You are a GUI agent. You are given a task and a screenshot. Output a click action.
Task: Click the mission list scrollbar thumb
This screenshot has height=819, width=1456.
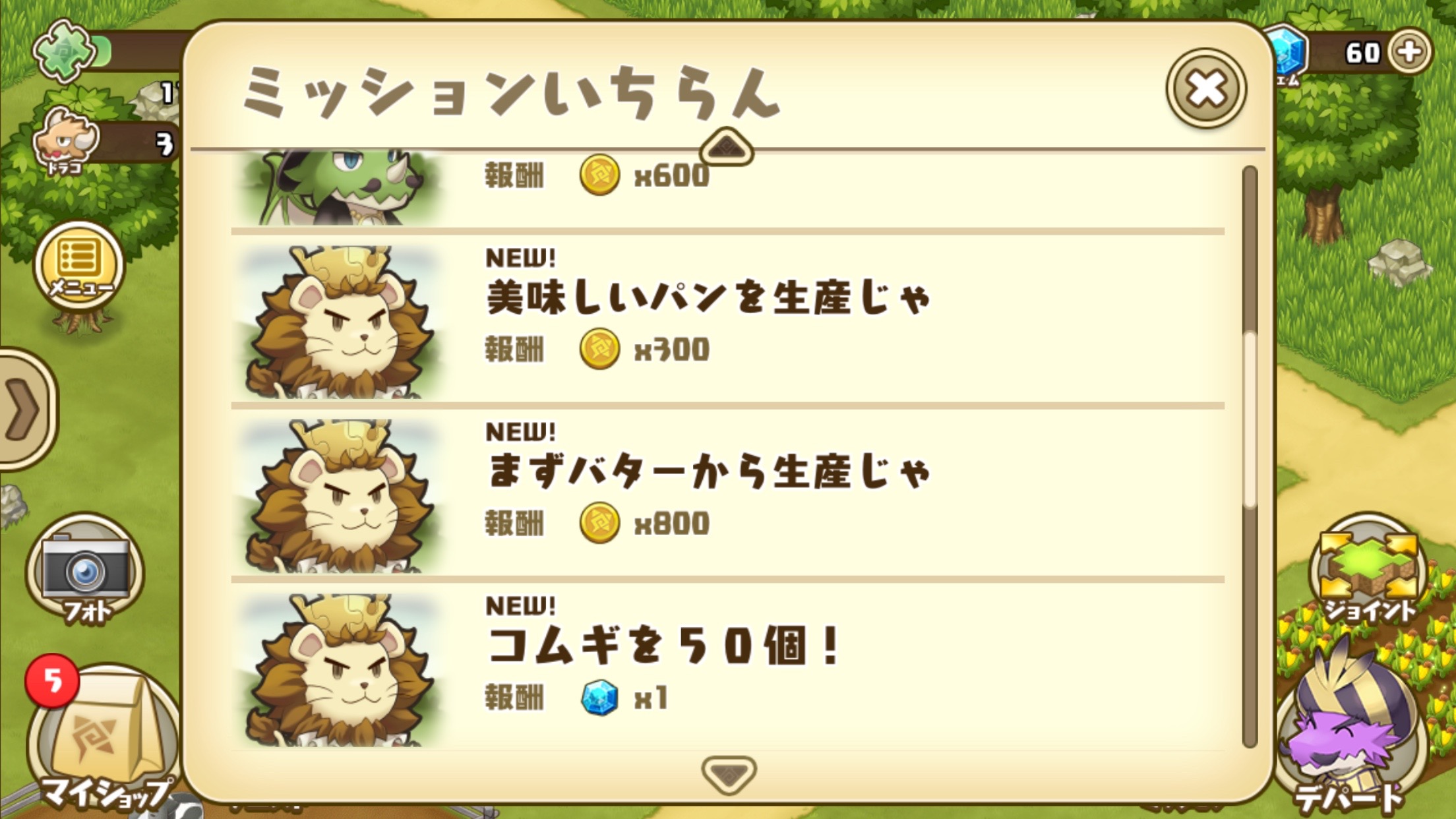pos(1249,419)
